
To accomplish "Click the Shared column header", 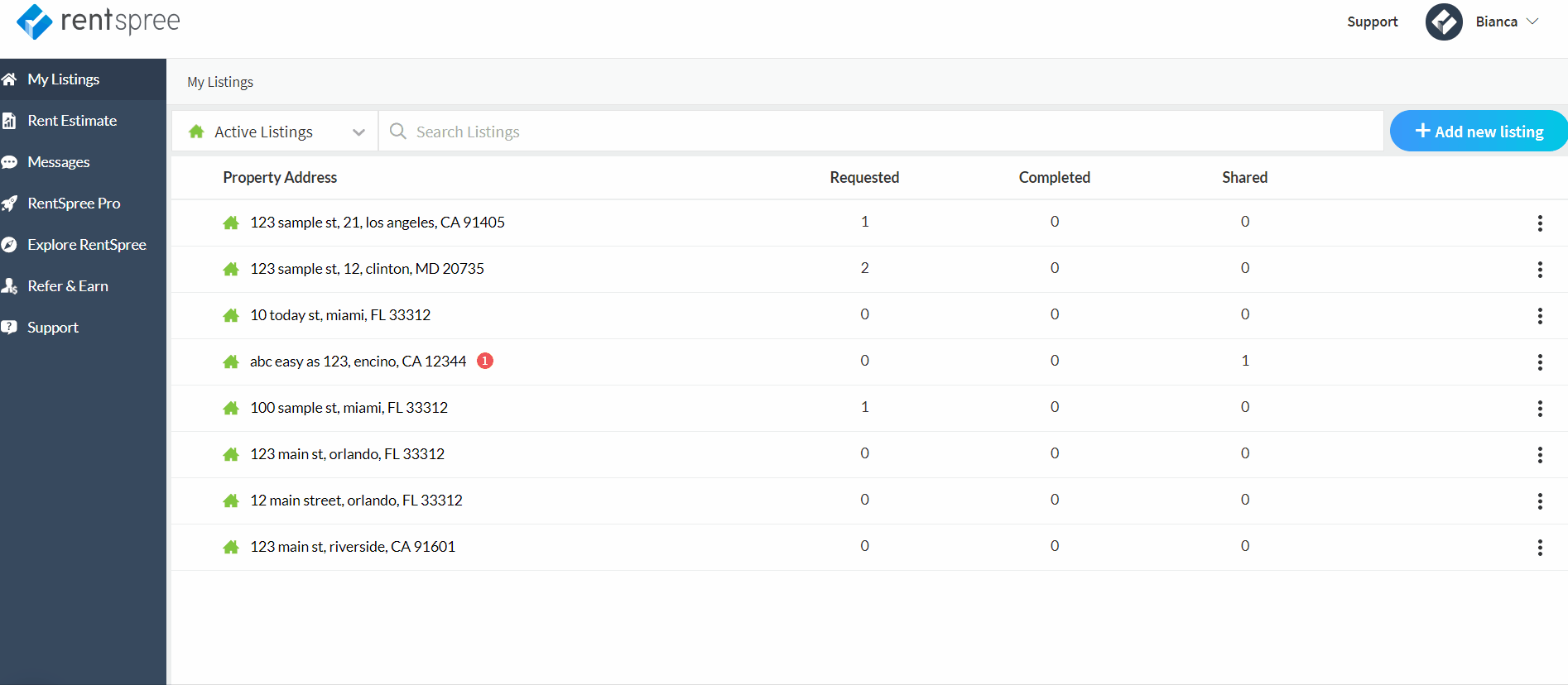I will pyautogui.click(x=1244, y=177).
